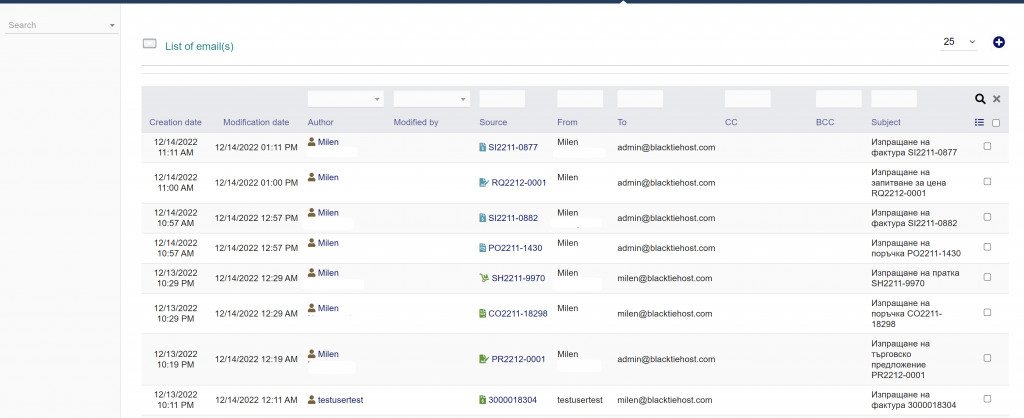Open source link RQ2212-0001
Viewport: 1024px width, 418px height.
[518, 183]
